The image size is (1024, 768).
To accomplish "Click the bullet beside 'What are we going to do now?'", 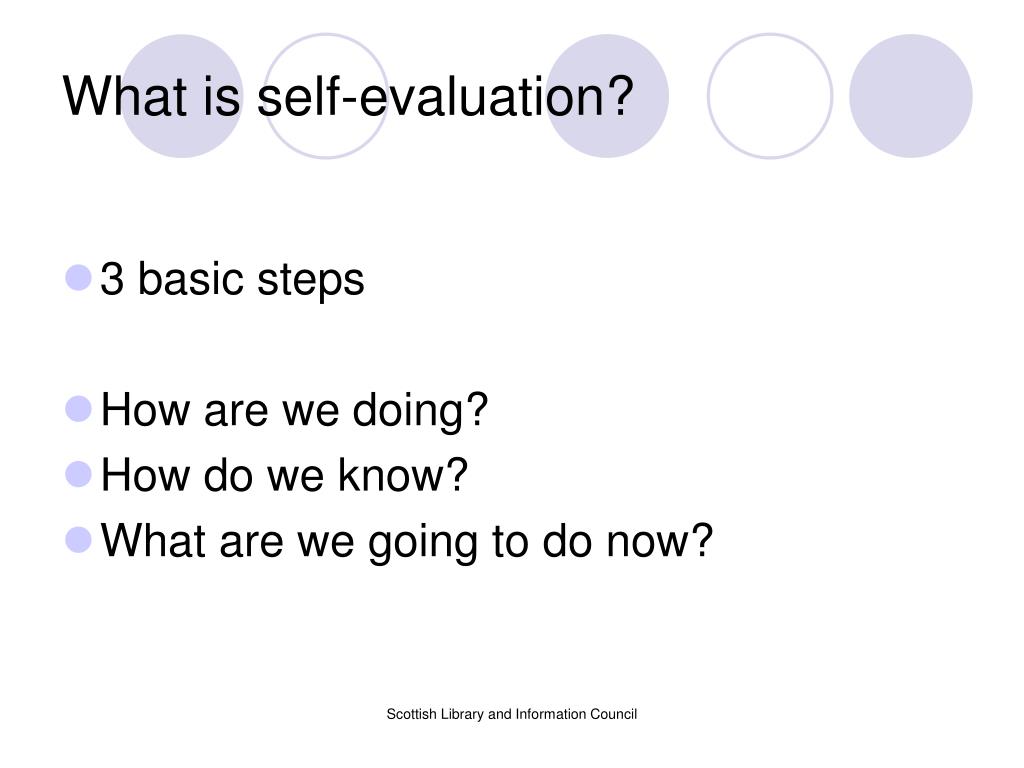I will click(x=78, y=540).
